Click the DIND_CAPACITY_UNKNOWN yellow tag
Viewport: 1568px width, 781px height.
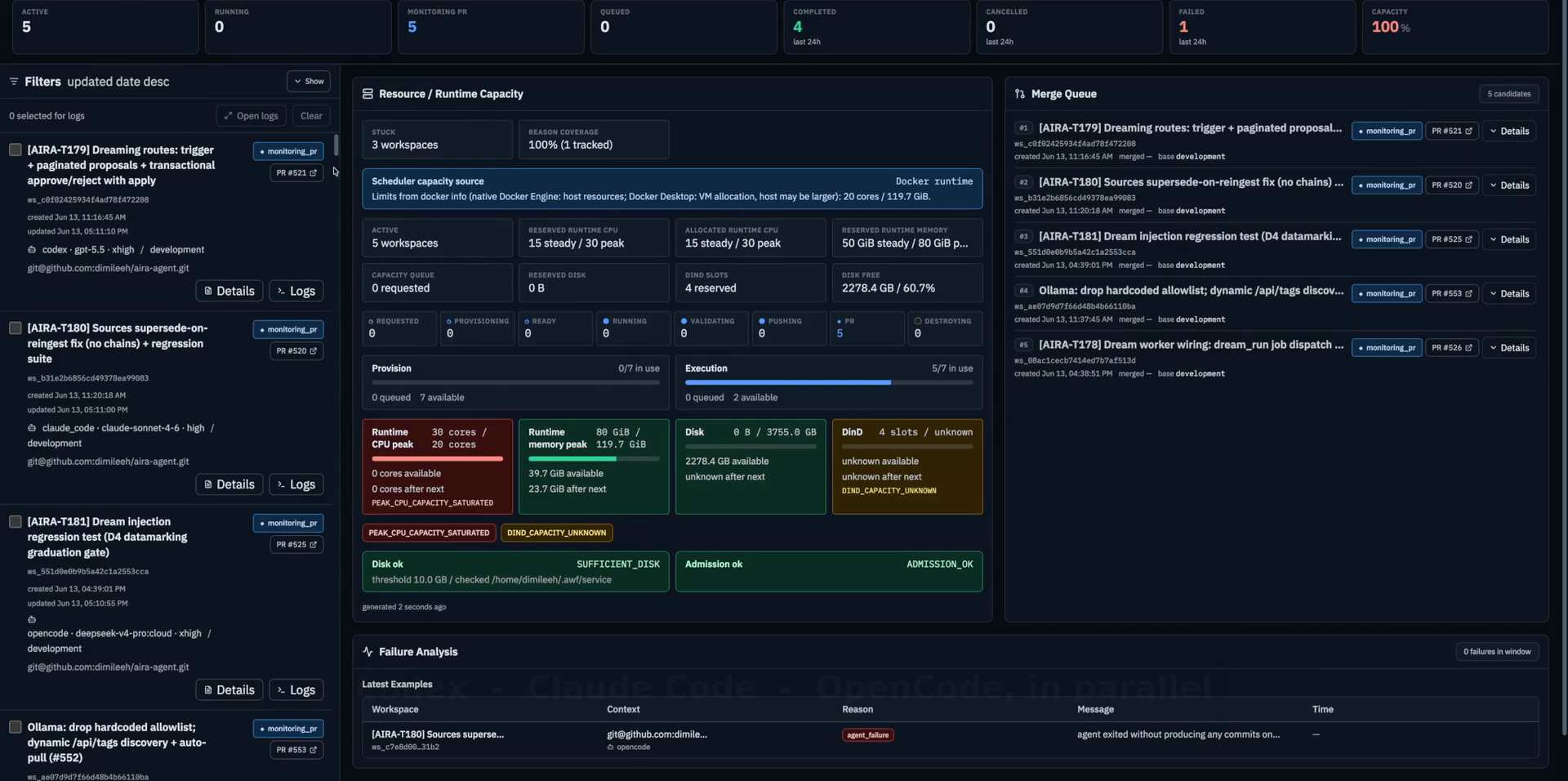pyautogui.click(x=556, y=533)
